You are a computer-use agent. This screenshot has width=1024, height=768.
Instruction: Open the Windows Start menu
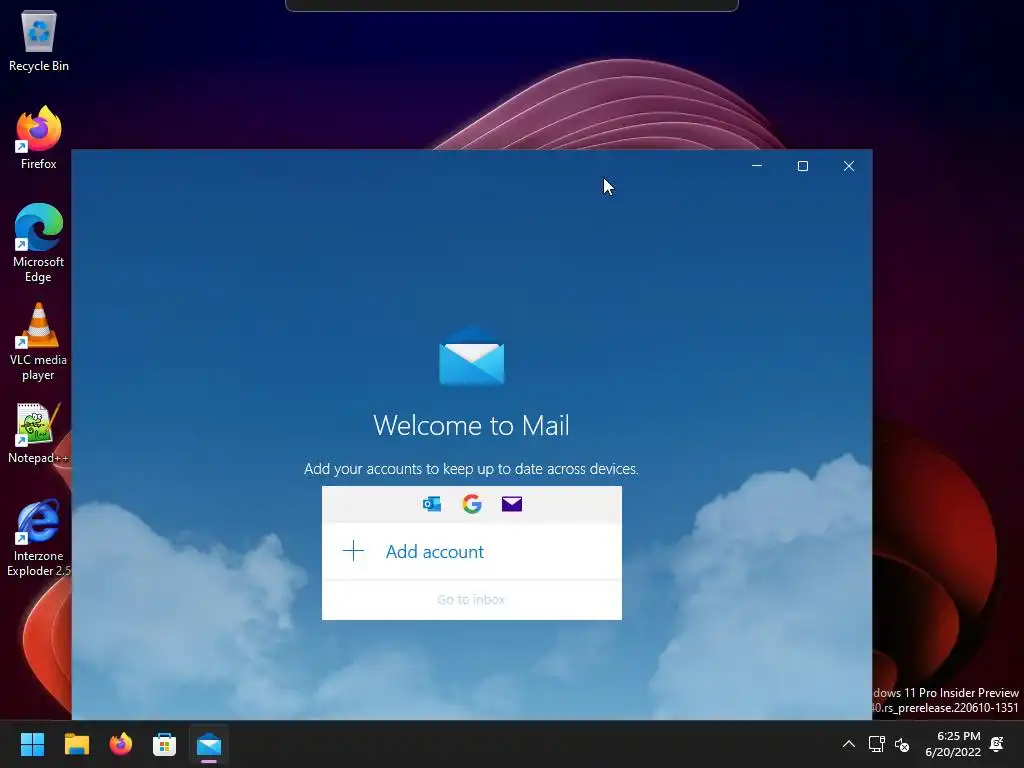[32, 744]
